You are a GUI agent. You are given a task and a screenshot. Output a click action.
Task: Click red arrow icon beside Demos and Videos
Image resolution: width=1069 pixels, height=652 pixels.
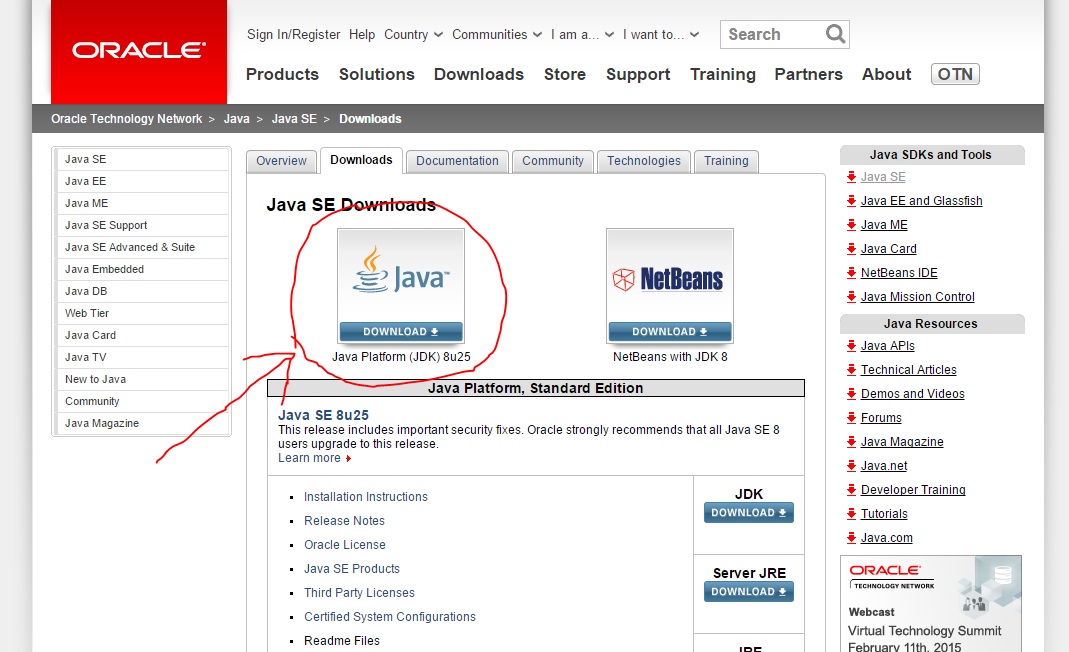pyautogui.click(x=851, y=394)
